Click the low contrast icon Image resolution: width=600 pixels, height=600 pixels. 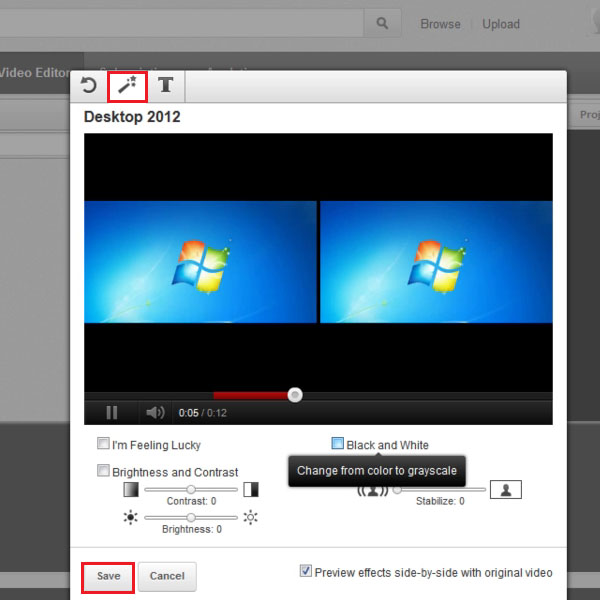[131, 489]
